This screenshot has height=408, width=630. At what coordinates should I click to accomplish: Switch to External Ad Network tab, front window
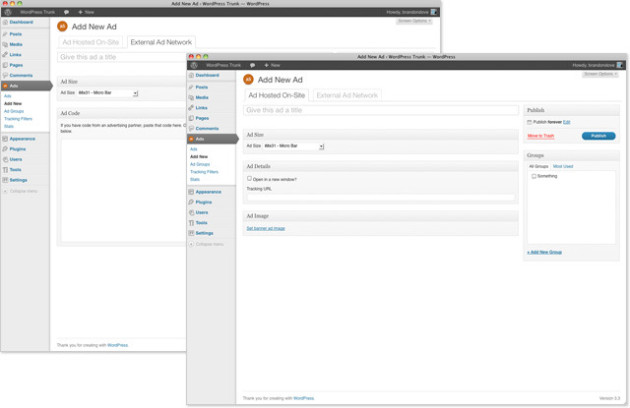pyautogui.click(x=347, y=95)
